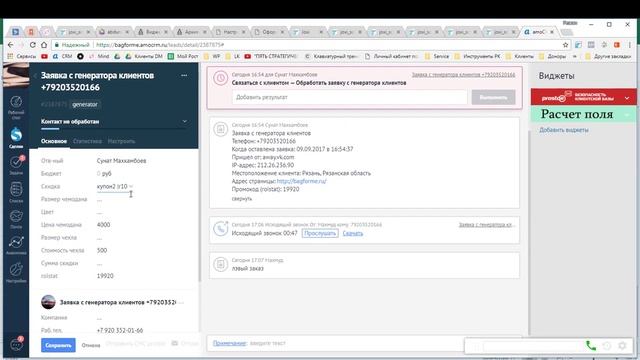Click the свернуть link to collapse the note
This screenshot has width=640, height=360.
click(x=242, y=199)
